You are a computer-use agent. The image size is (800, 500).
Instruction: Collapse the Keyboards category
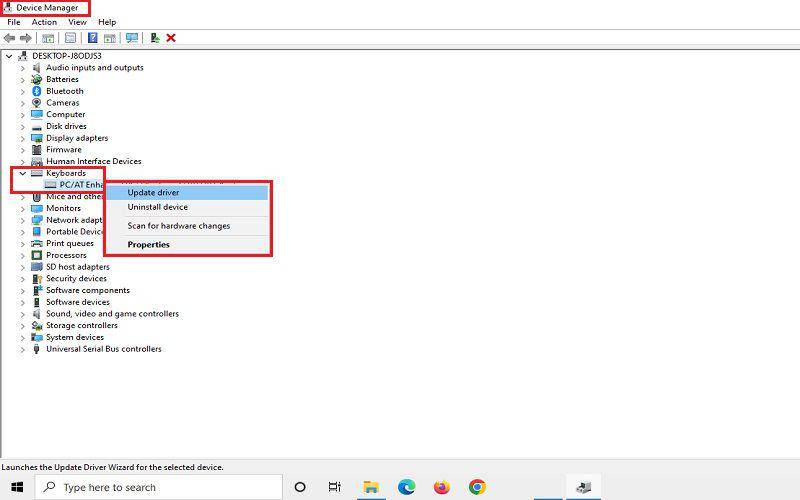pyautogui.click(x=22, y=173)
